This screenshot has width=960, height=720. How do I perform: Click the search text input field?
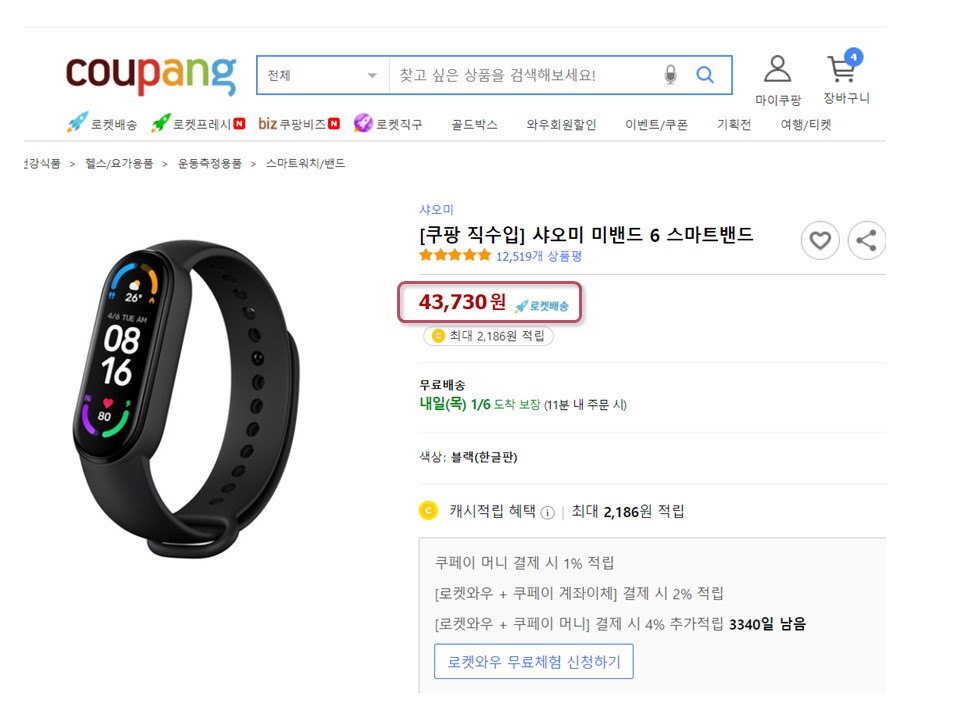[x=525, y=75]
